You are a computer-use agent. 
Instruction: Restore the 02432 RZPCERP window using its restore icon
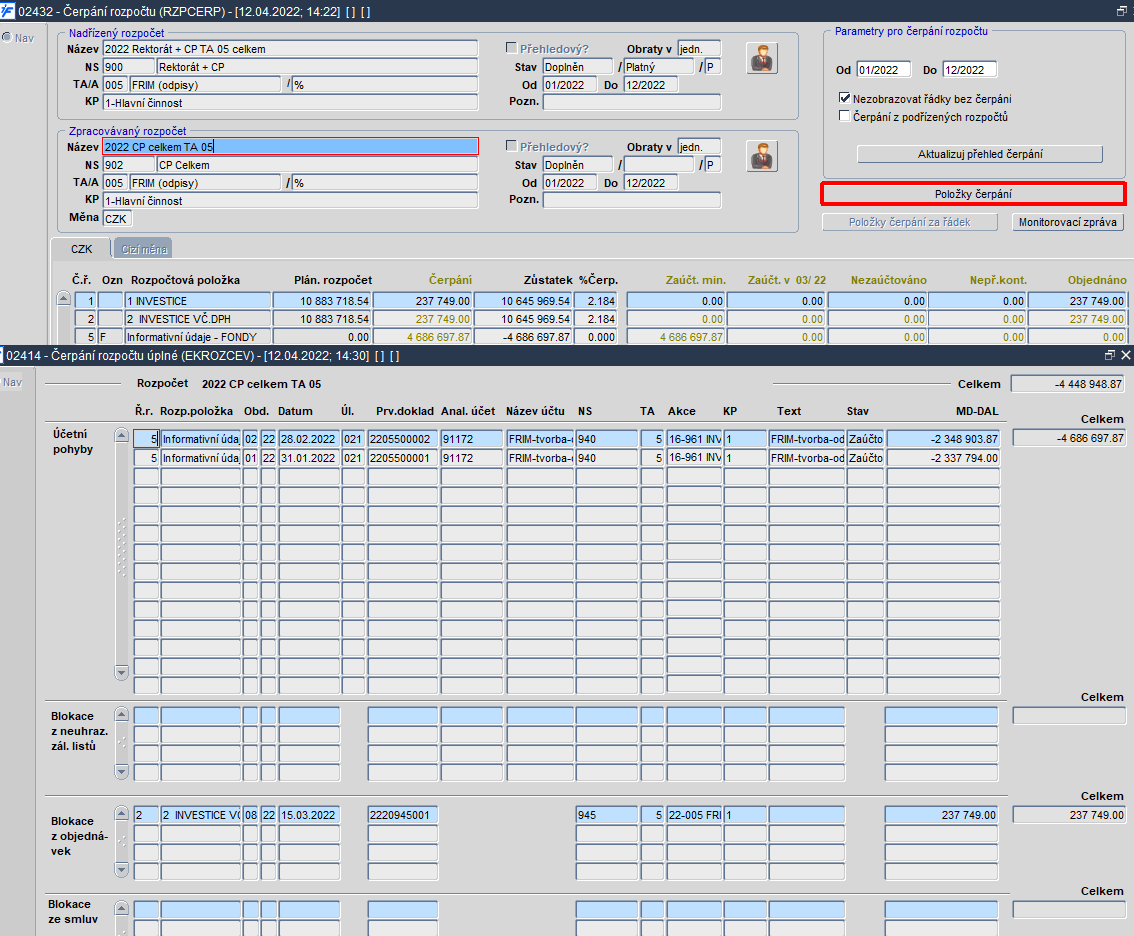coord(1122,11)
